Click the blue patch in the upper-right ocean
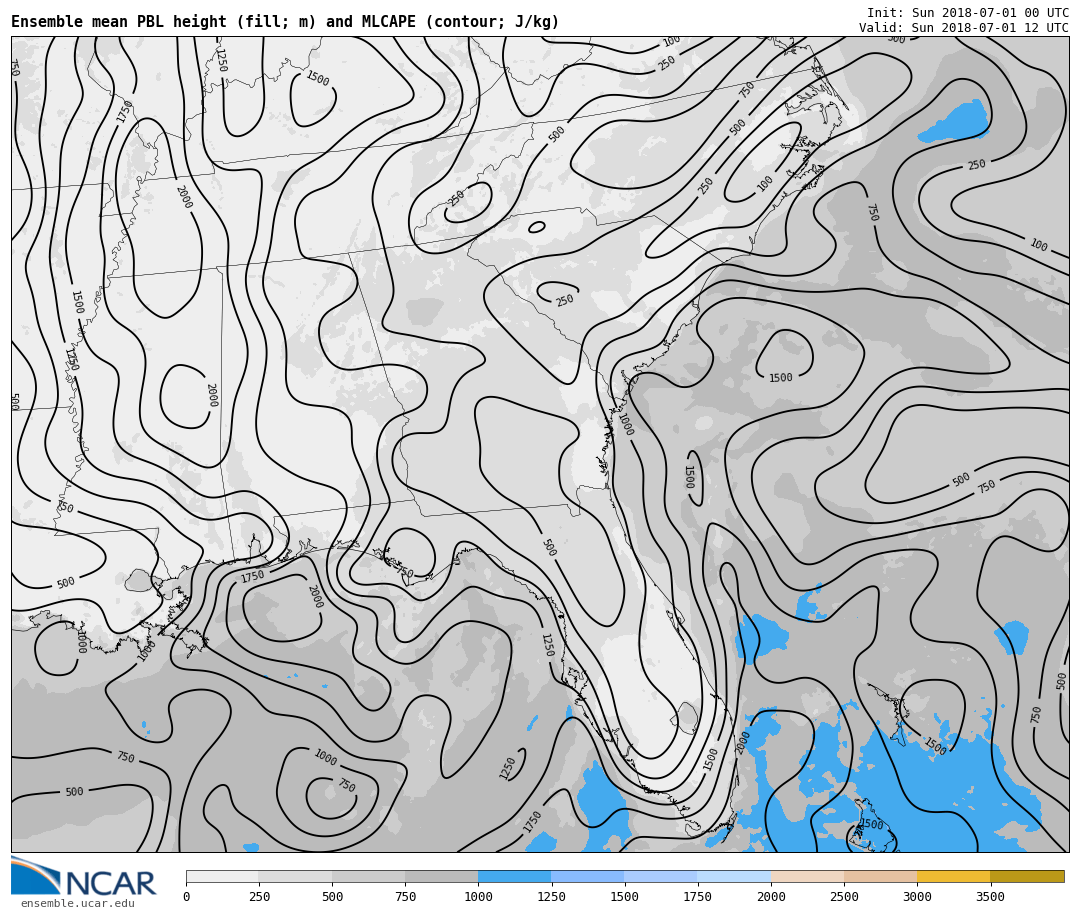The height and width of the screenshot is (915, 1080). 955,122
